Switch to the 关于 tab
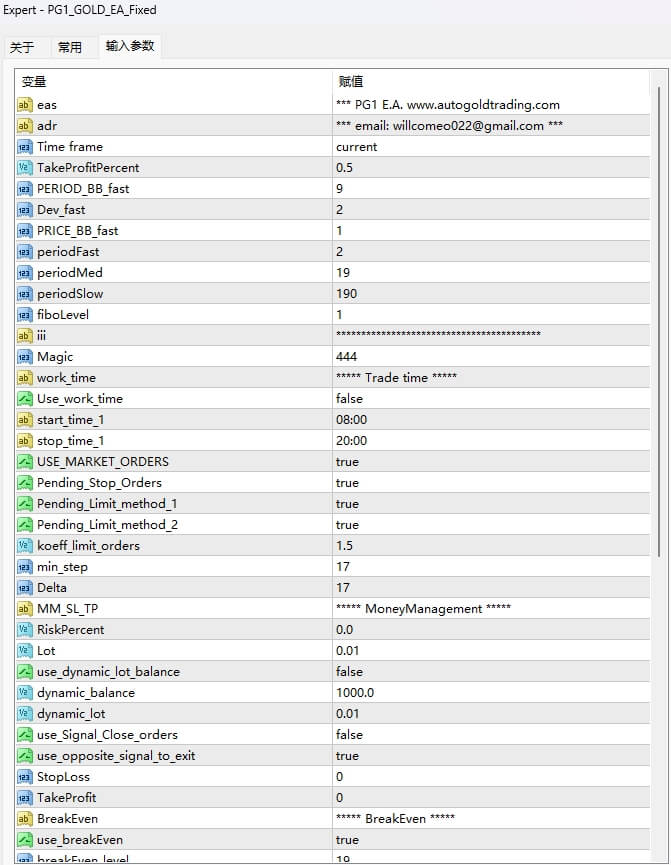 pyautogui.click(x=22, y=47)
